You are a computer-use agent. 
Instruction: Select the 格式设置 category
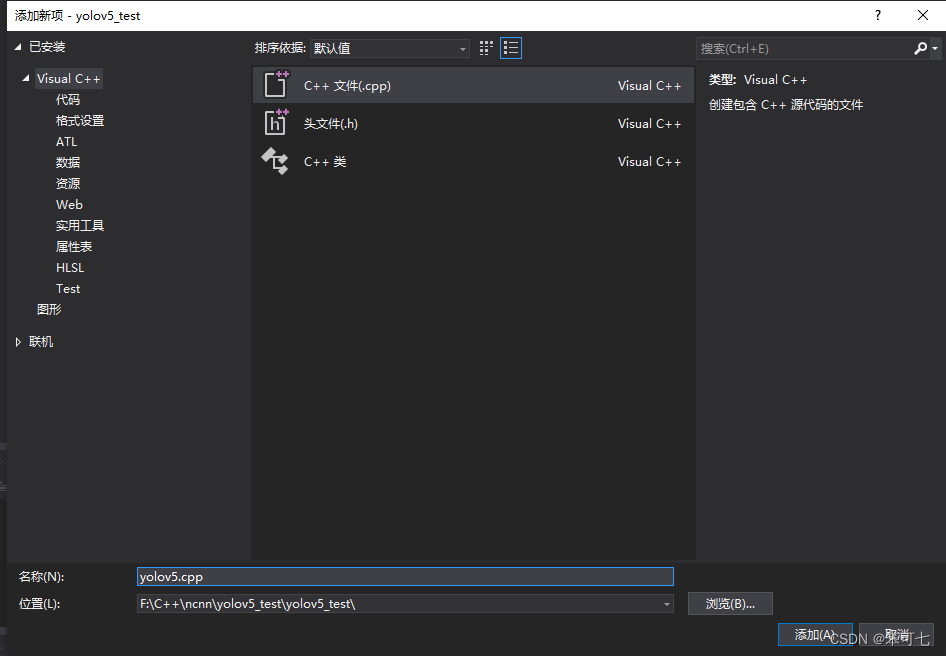pyautogui.click(x=80, y=121)
